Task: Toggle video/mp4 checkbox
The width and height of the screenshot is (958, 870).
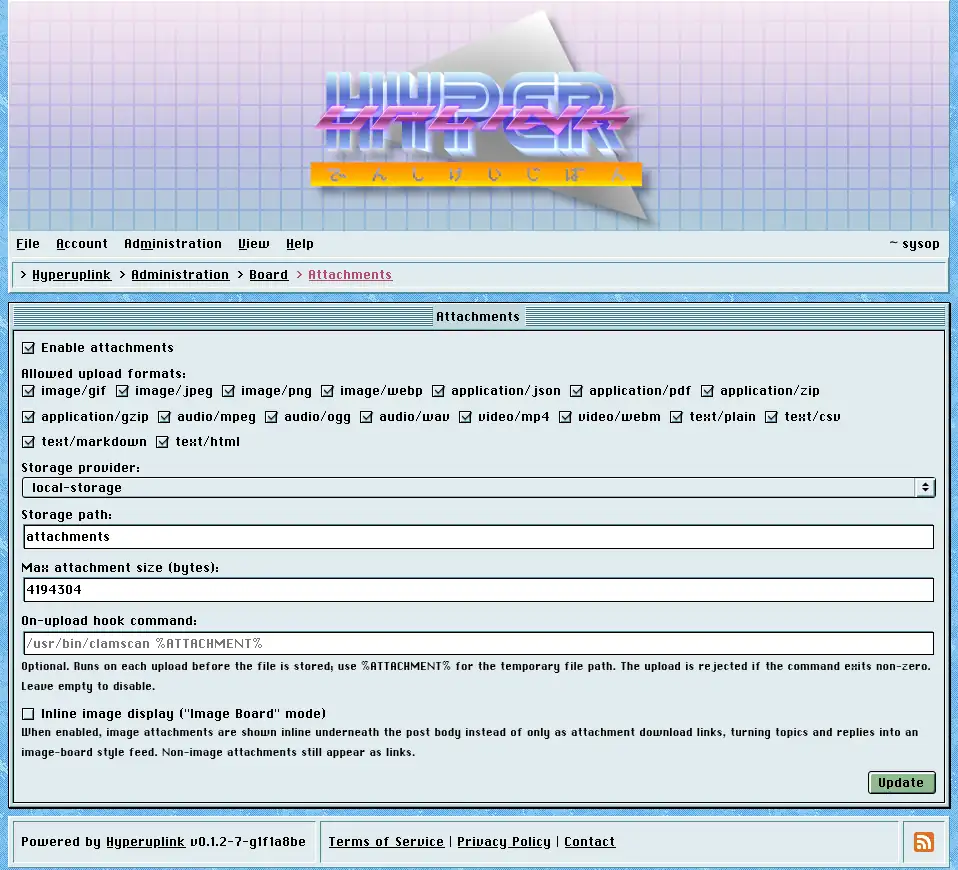Action: coord(465,417)
